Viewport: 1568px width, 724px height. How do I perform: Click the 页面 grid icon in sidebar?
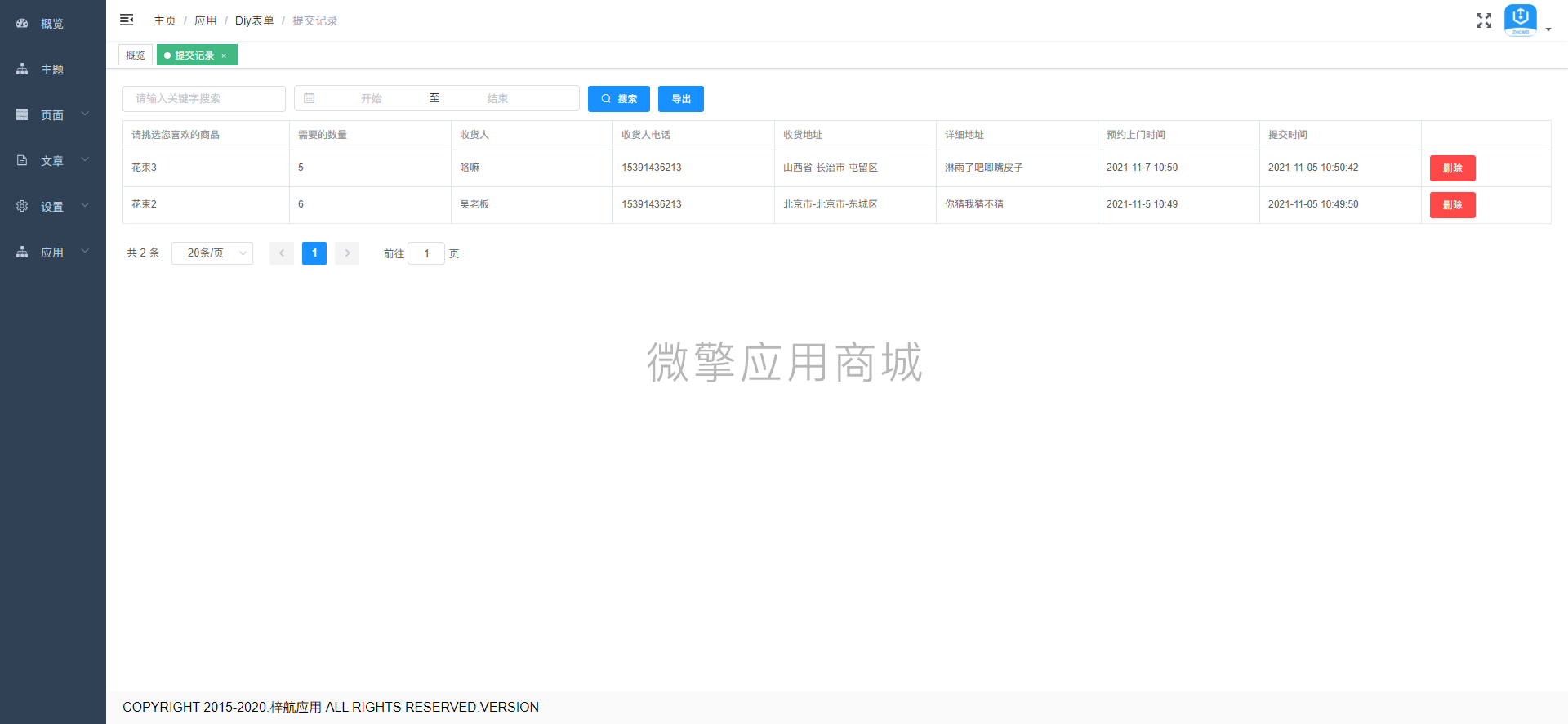(22, 115)
